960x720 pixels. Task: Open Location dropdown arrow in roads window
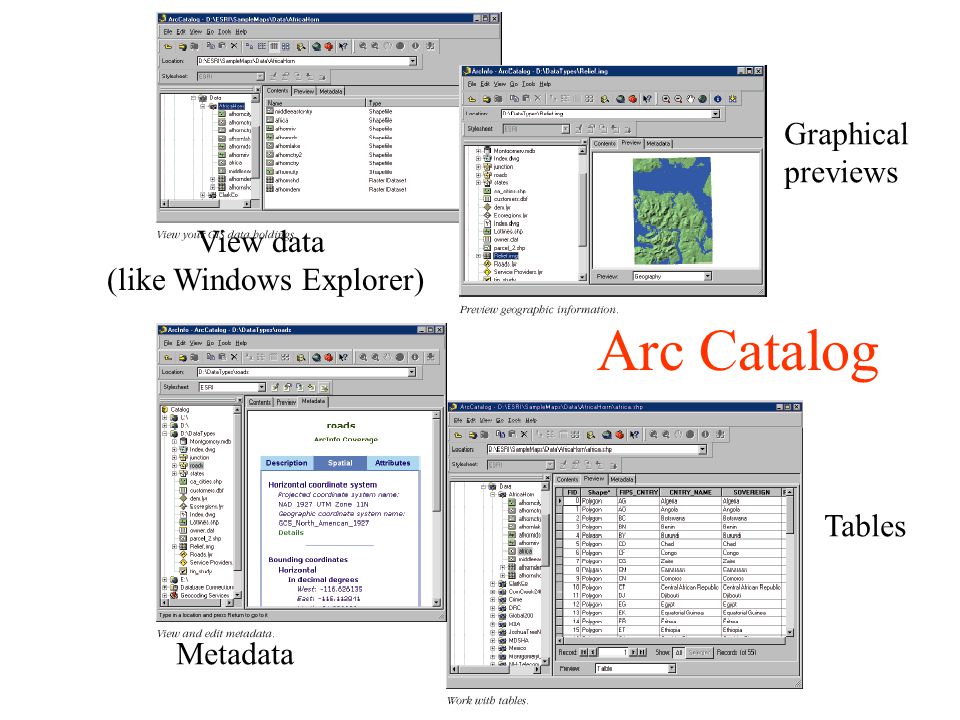coord(411,372)
